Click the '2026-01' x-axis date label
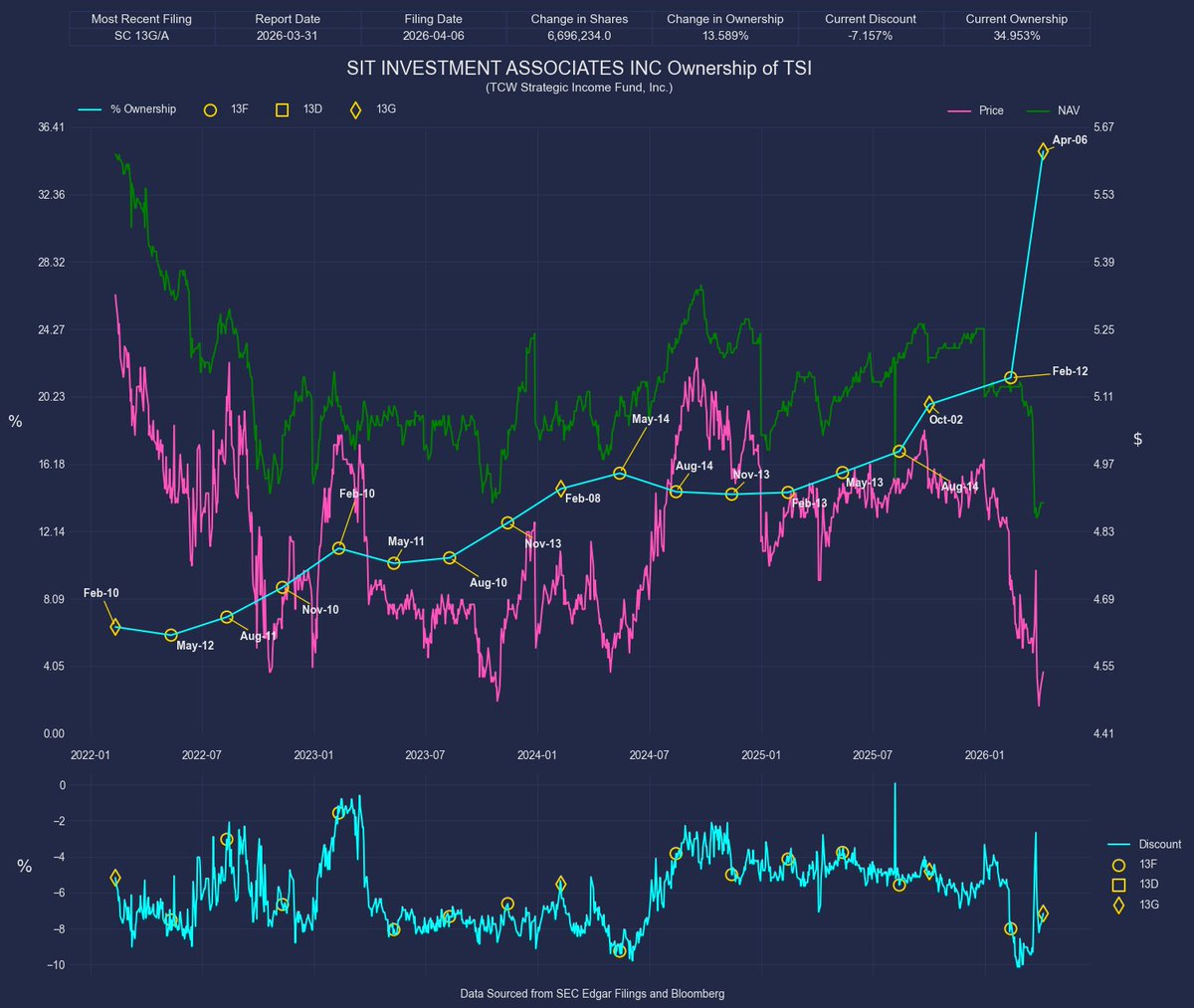Image resolution: width=1194 pixels, height=1008 pixels. pos(984,755)
